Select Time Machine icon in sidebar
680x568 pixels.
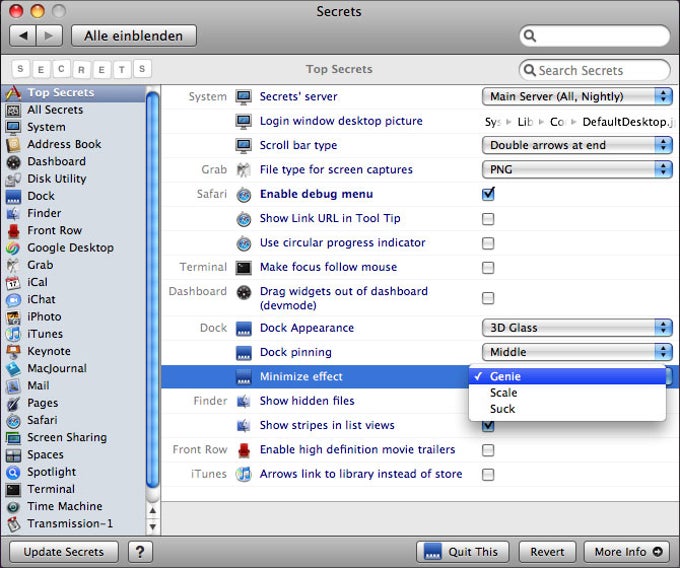[13, 506]
